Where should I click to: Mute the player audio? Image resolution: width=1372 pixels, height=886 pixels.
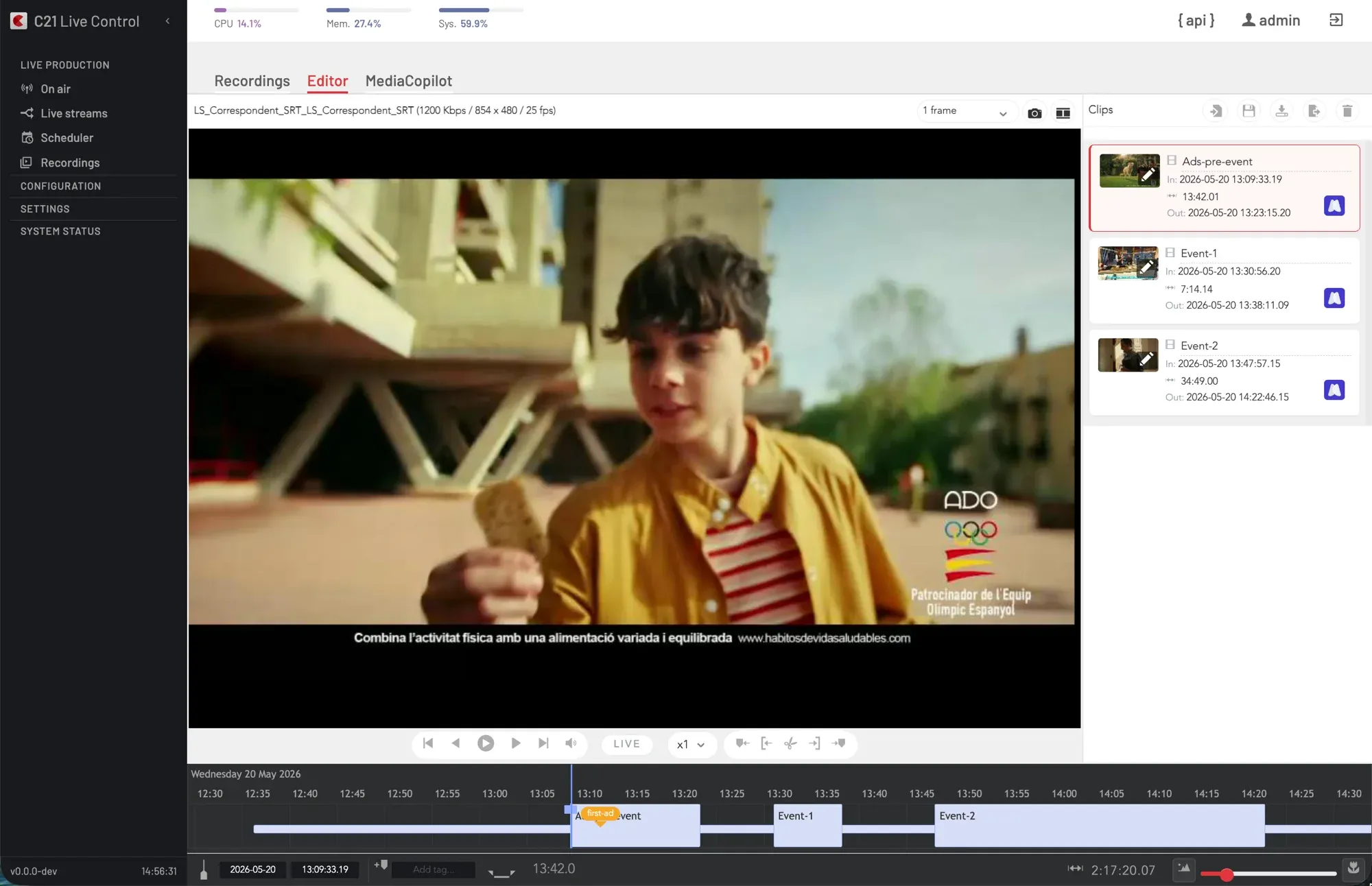tap(571, 743)
